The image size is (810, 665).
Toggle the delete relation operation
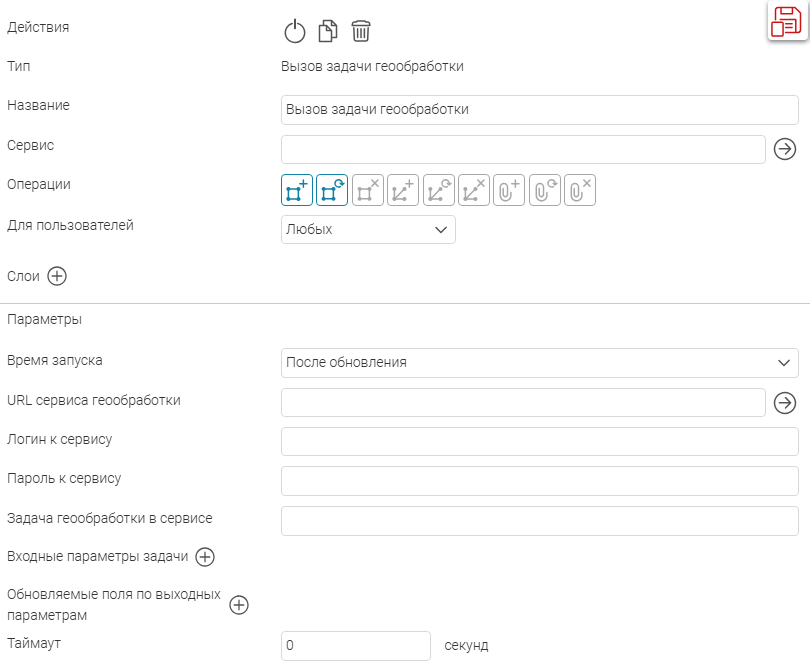point(474,190)
